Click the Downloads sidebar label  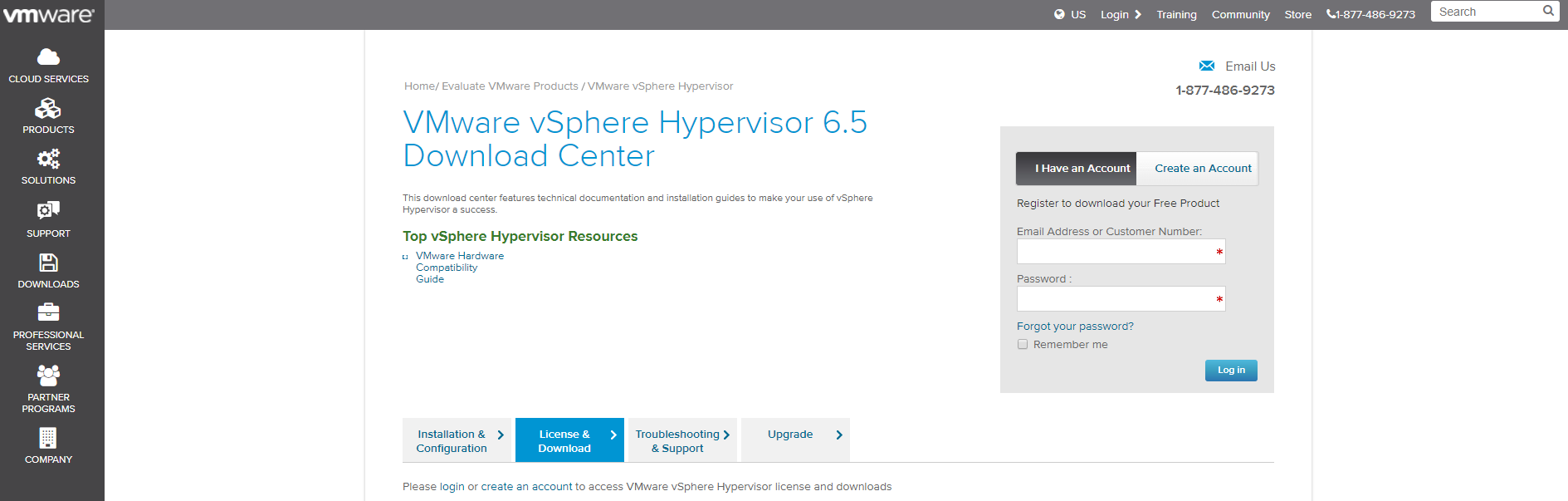(48, 284)
